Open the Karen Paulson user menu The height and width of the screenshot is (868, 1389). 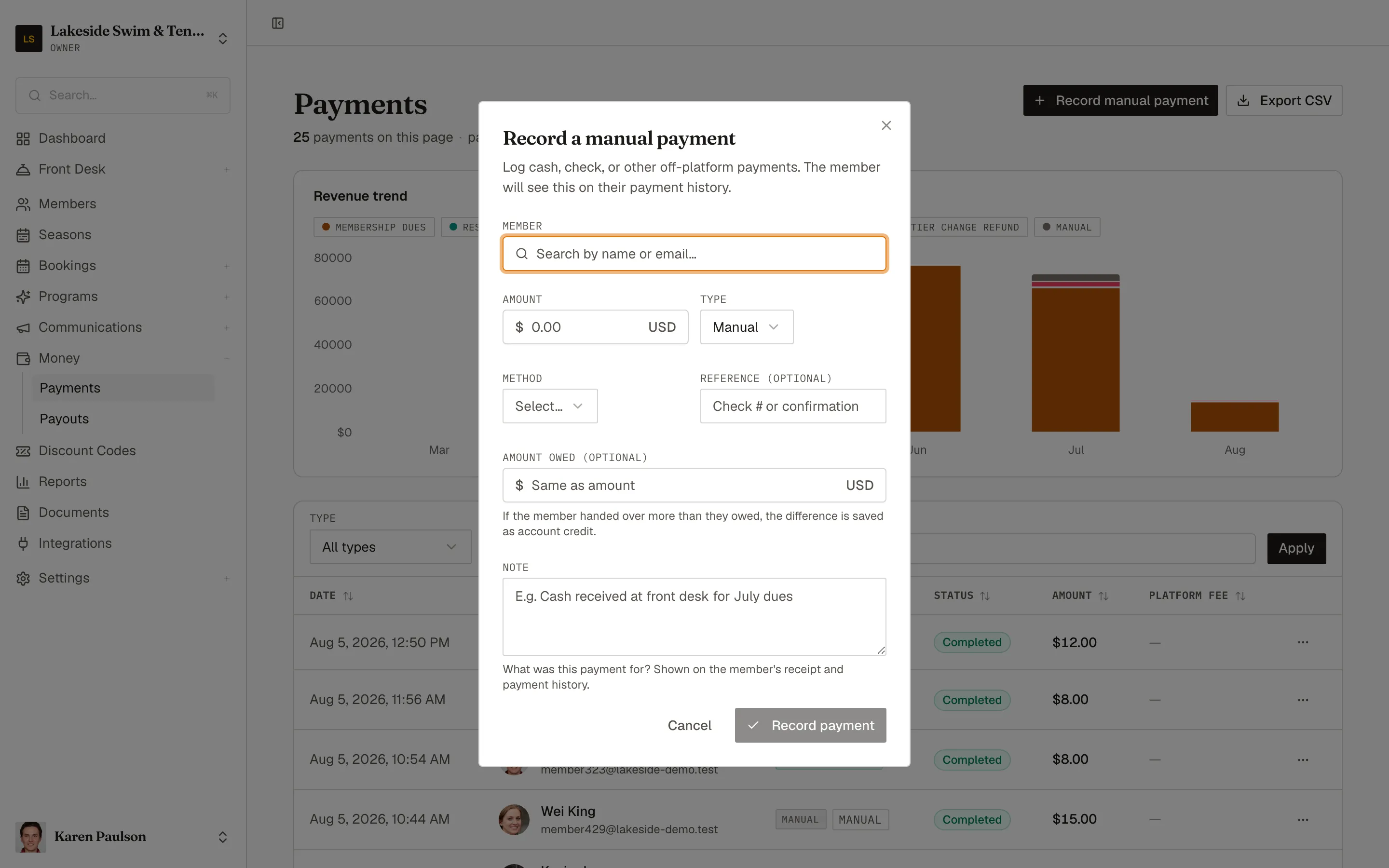(122, 837)
